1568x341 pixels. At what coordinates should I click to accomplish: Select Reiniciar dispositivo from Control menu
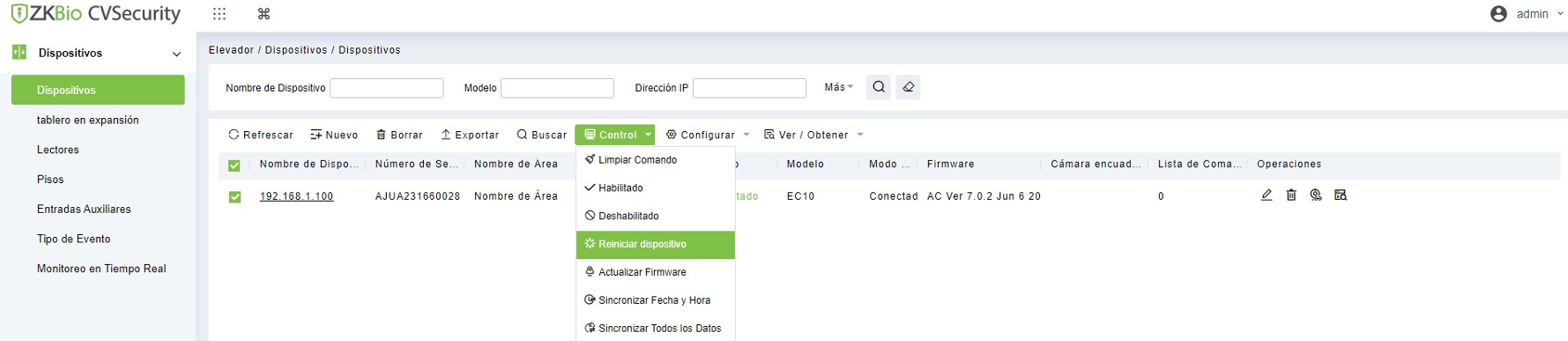click(655, 244)
